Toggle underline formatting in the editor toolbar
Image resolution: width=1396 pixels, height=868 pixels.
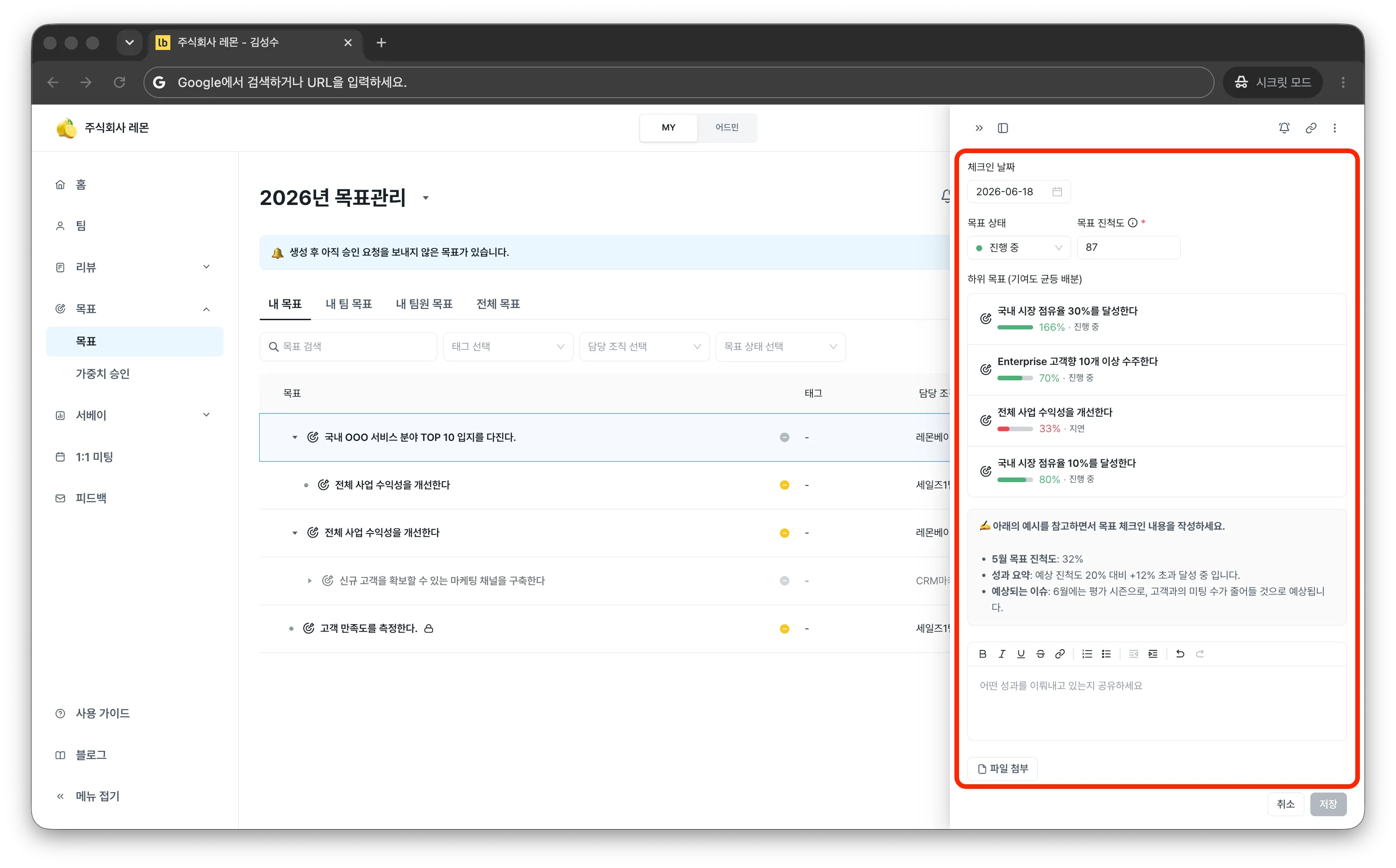(x=1021, y=654)
